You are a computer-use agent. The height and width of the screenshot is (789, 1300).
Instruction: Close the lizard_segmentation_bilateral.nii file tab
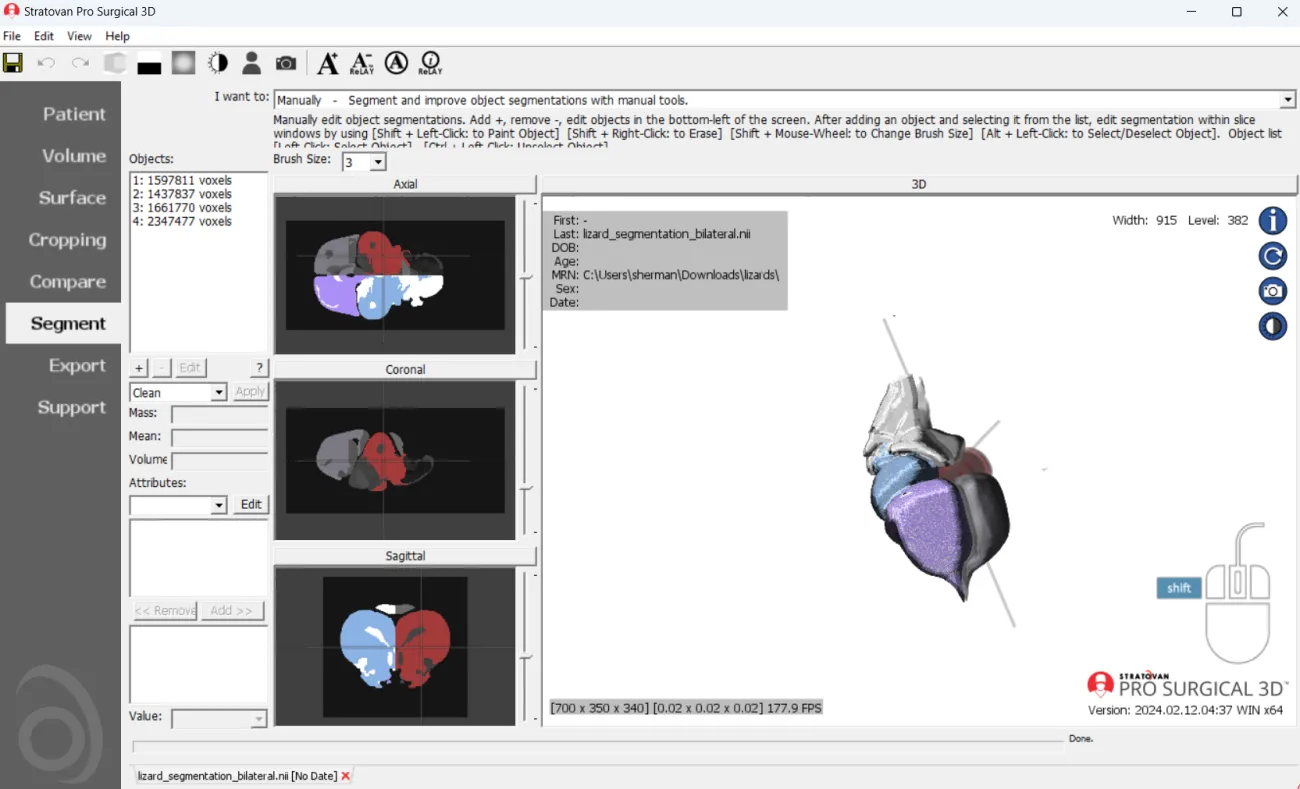346,776
